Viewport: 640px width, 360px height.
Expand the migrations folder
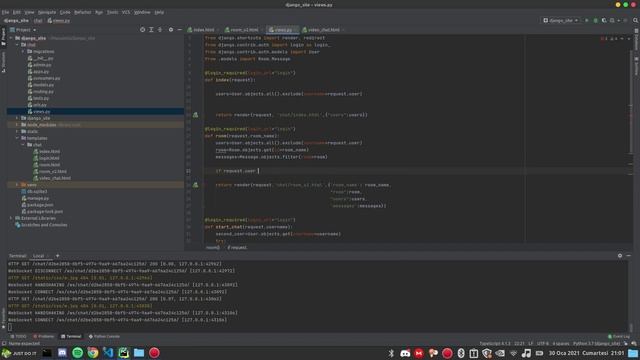click(23, 51)
